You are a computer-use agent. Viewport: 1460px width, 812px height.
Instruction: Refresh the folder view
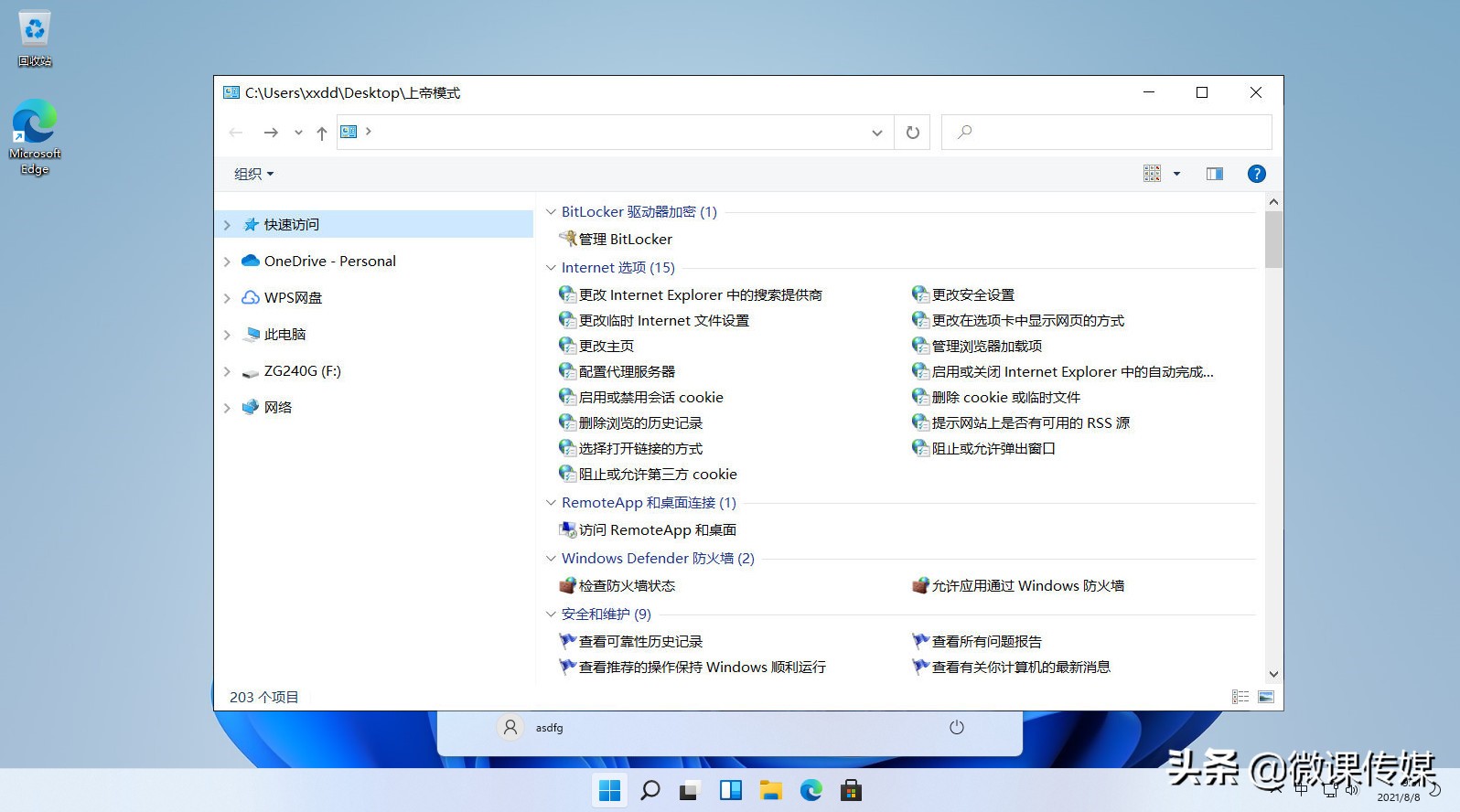pyautogui.click(x=912, y=133)
